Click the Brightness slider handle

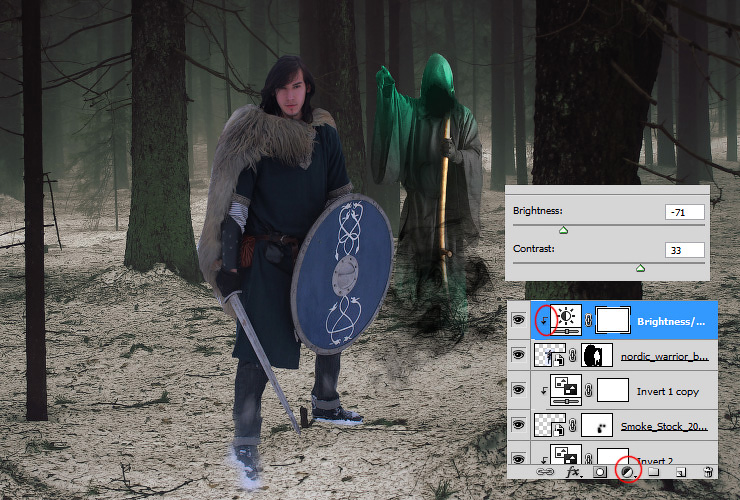coord(563,230)
